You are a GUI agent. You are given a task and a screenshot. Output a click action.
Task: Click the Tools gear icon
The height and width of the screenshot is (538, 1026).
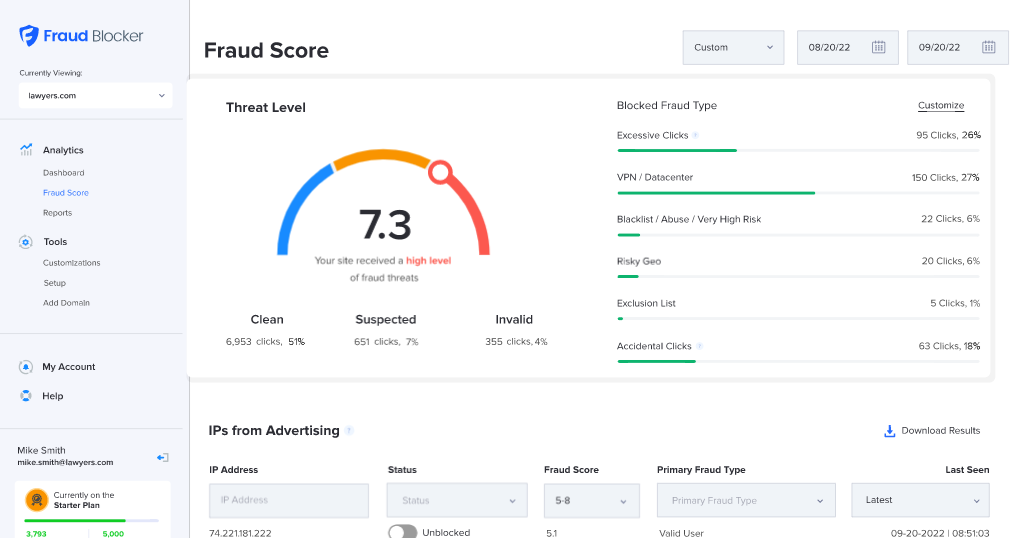tap(26, 242)
